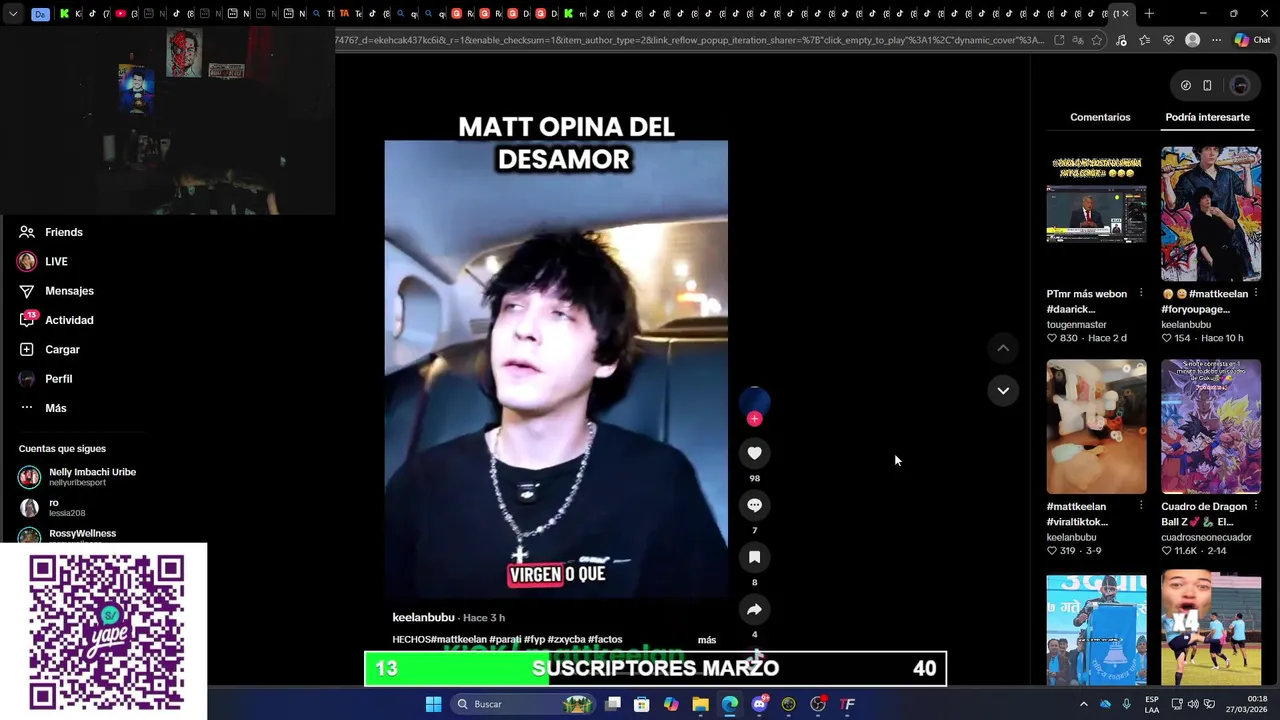Open the tougenmaster author link
This screenshot has width=1280, height=720.
(1076, 325)
